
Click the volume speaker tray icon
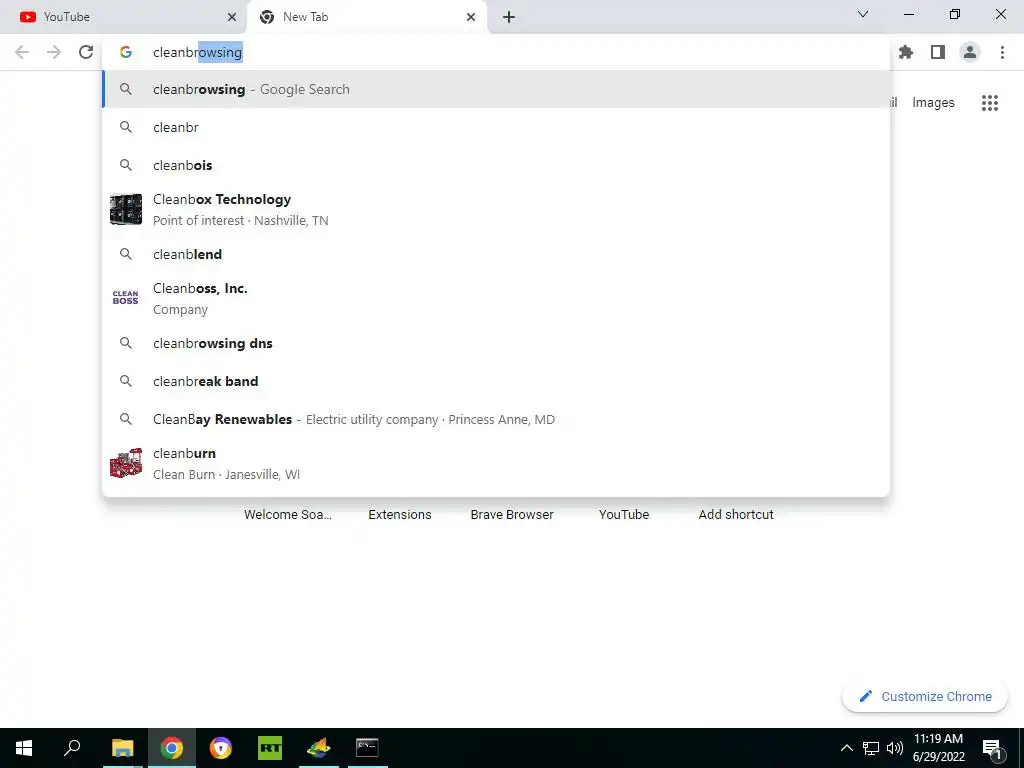point(895,748)
